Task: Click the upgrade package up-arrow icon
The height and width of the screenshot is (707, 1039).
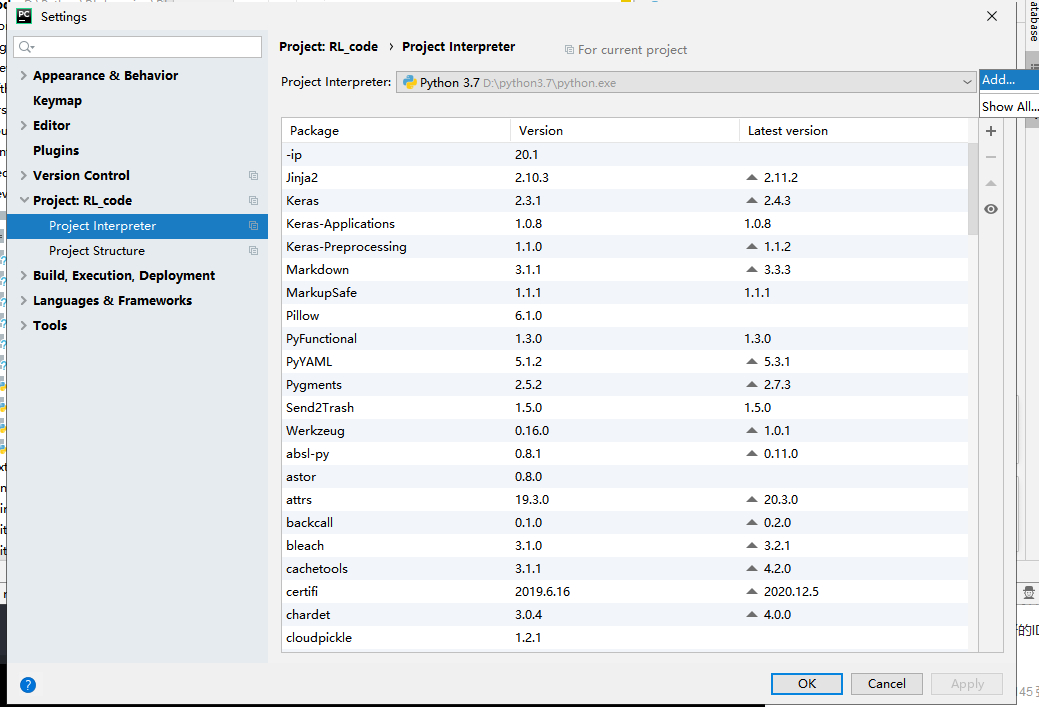Action: (x=991, y=184)
